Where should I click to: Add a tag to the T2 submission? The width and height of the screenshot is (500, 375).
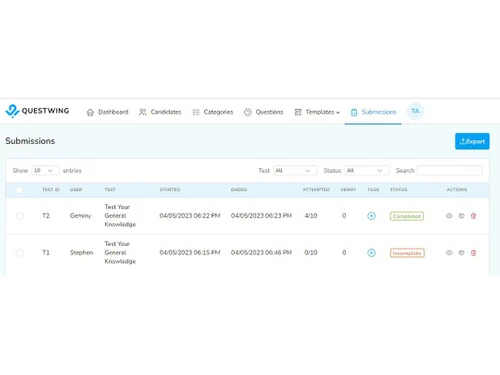coord(371,216)
